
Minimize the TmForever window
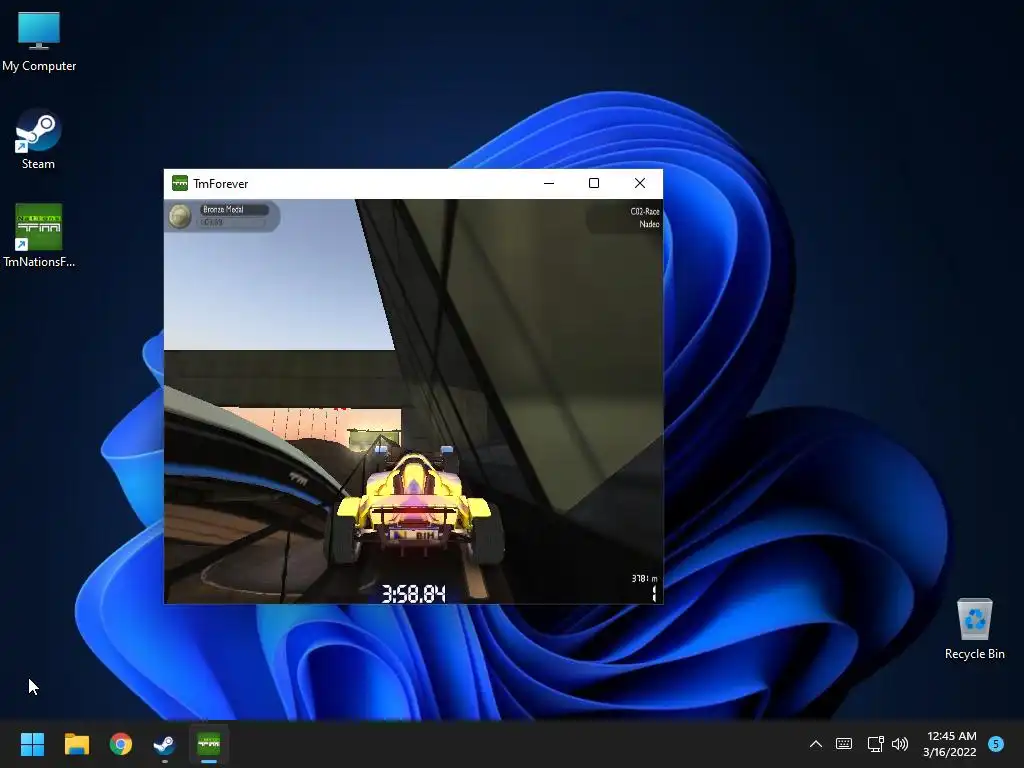(x=549, y=184)
